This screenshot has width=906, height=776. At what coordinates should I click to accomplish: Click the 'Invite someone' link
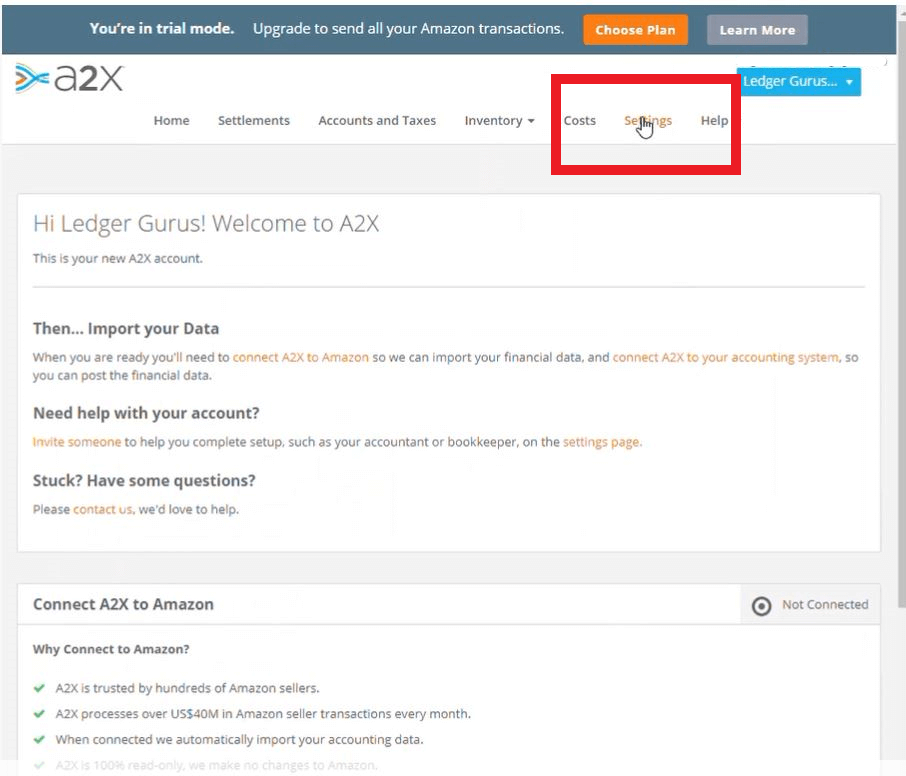point(77,442)
